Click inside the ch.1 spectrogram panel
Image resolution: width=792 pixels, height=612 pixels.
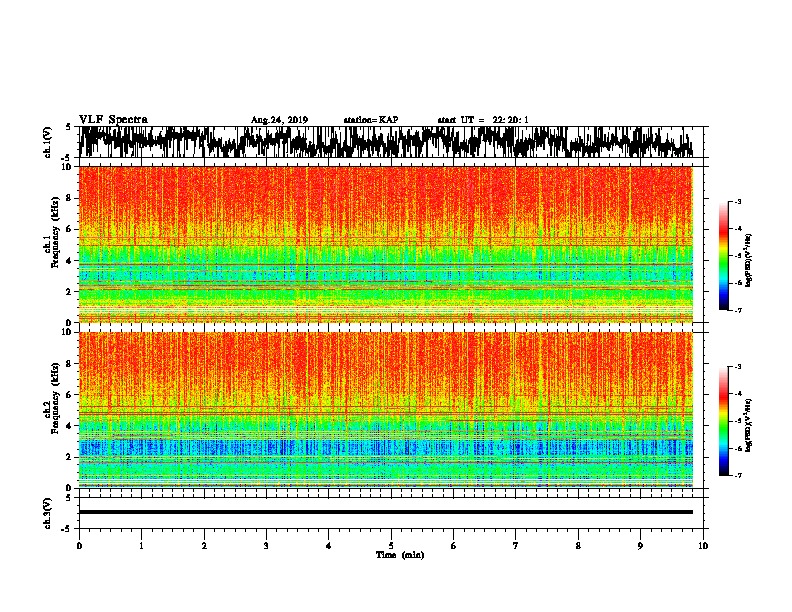click(386, 244)
